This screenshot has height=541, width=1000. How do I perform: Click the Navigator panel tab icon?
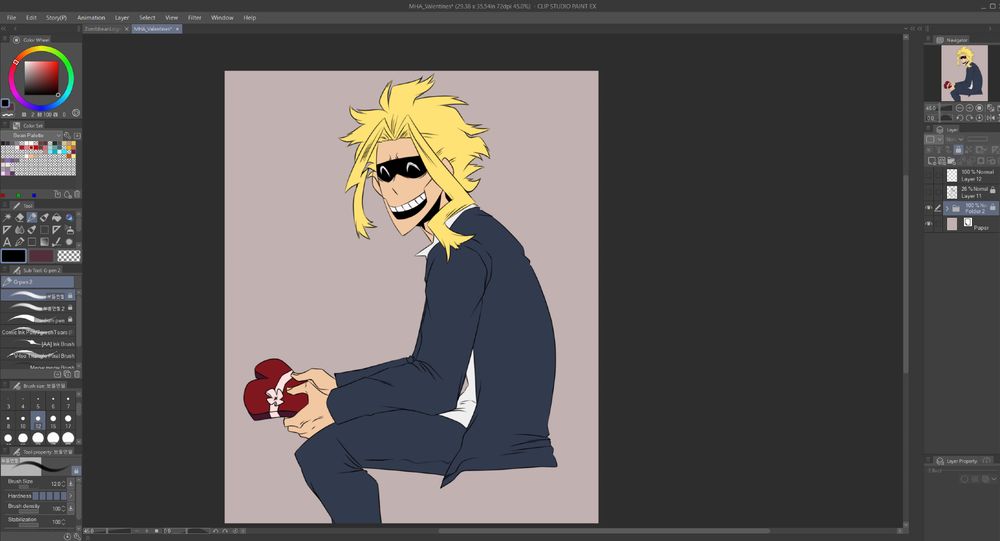(939, 40)
